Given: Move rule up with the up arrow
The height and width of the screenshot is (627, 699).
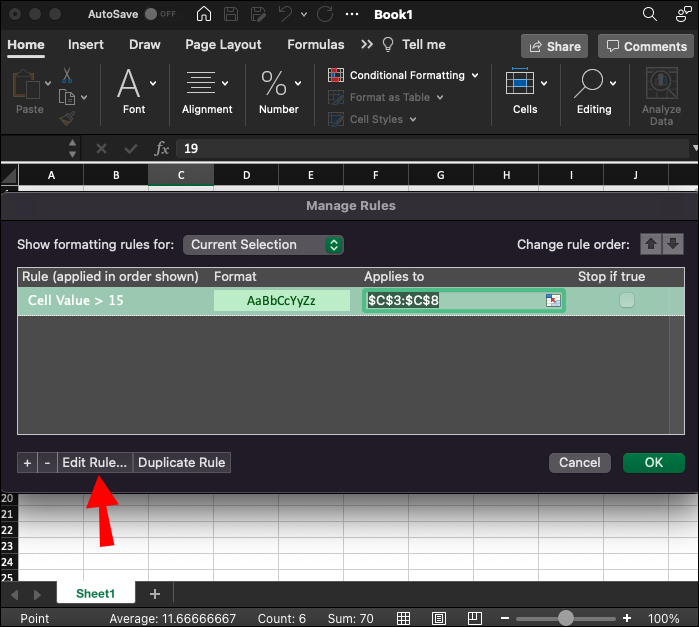Looking at the screenshot, I should tap(650, 244).
